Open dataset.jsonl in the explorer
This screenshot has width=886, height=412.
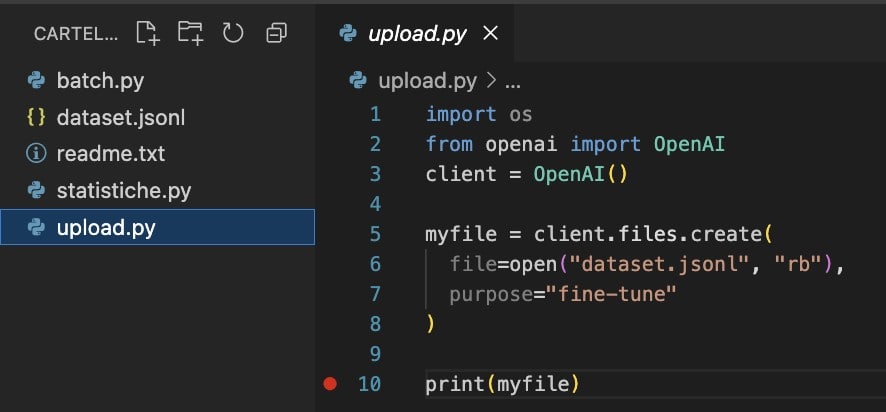point(120,118)
